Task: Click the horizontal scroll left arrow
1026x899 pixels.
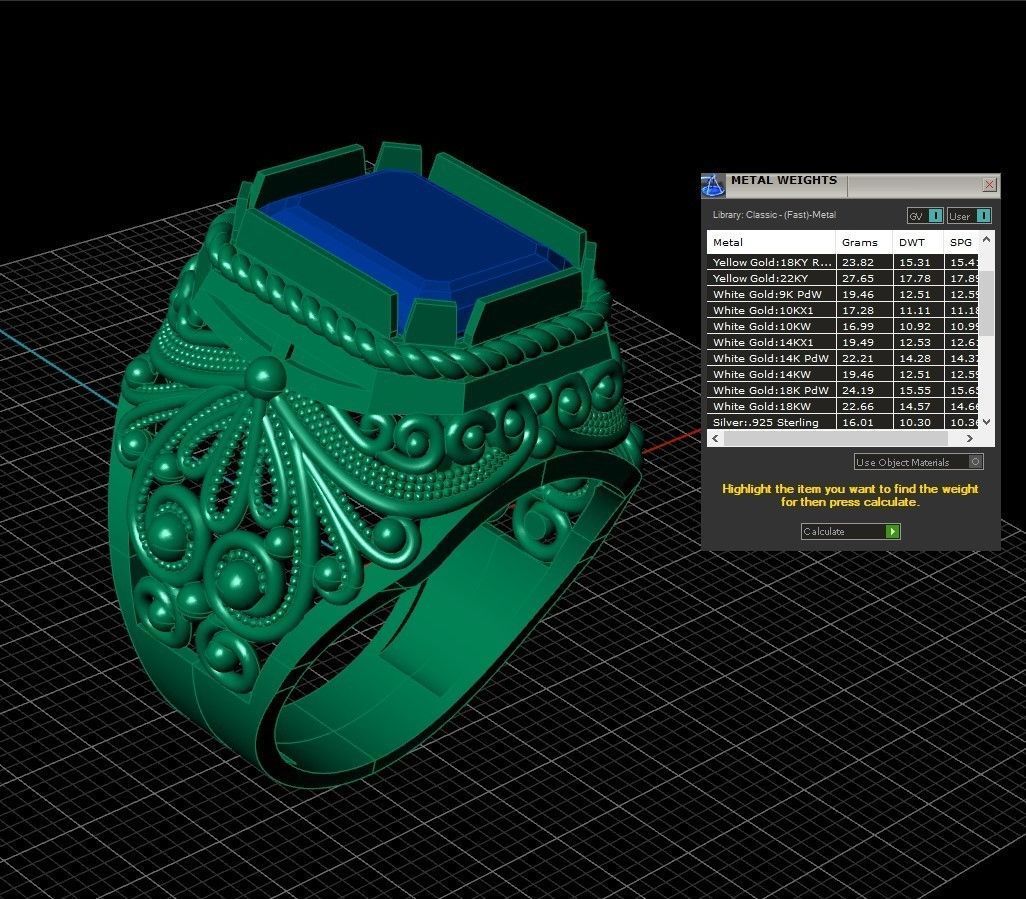Action: (715, 438)
